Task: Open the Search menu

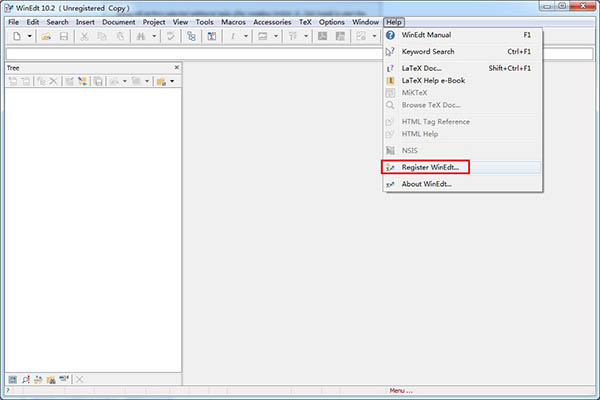Action: [x=57, y=22]
